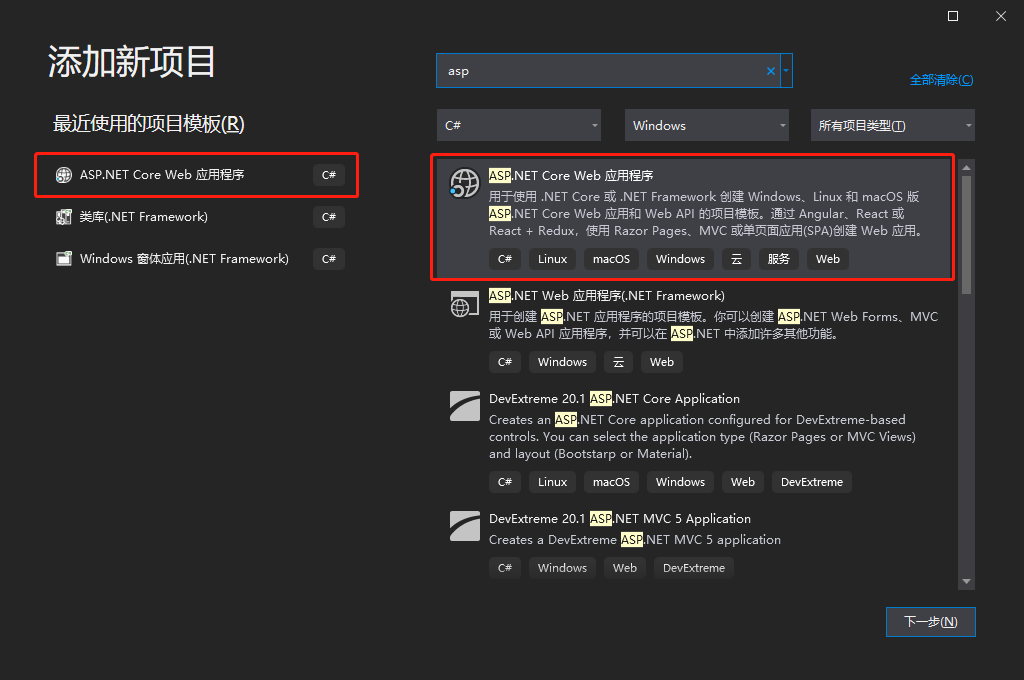Click the recent ASP.NET Core Web 应用程序 globe icon
Screen dimensions: 1024x680
(63, 175)
